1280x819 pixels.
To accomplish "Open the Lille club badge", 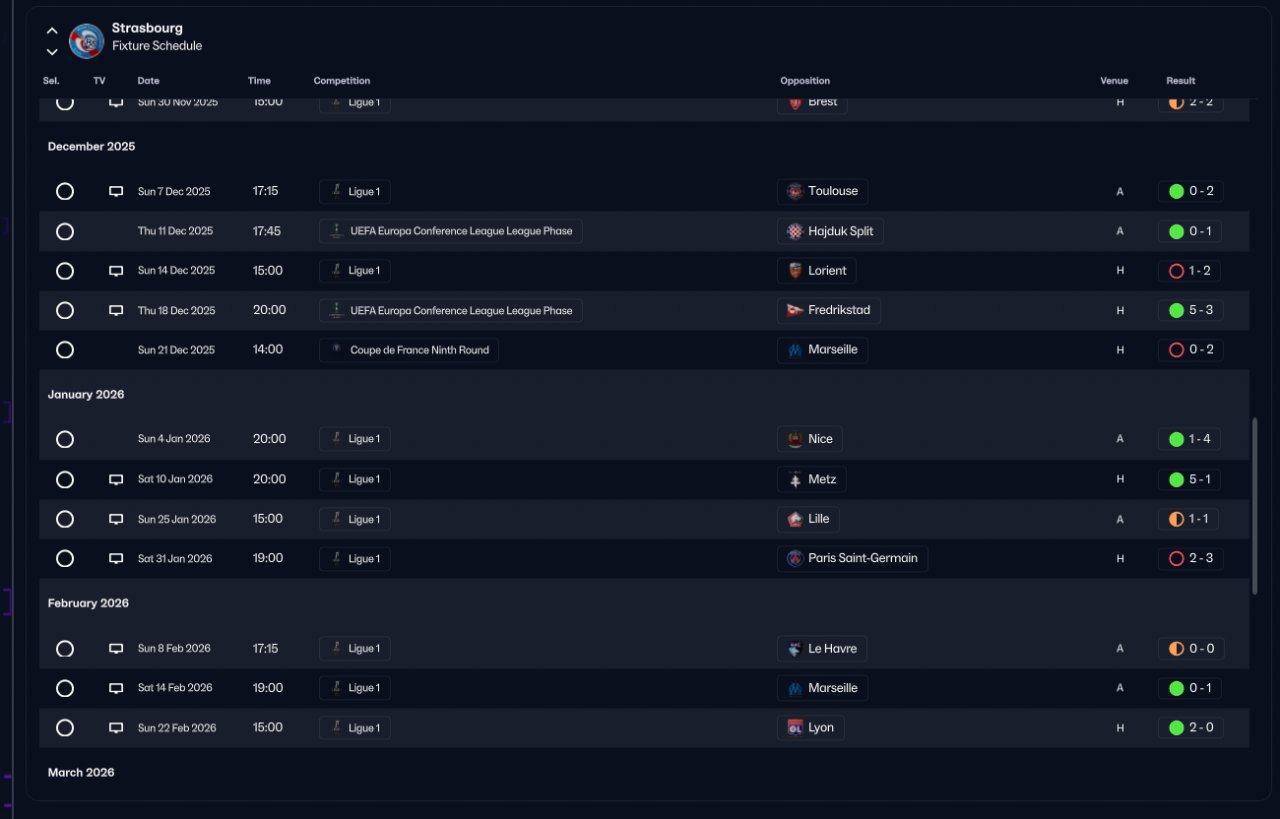I will click(x=795, y=519).
